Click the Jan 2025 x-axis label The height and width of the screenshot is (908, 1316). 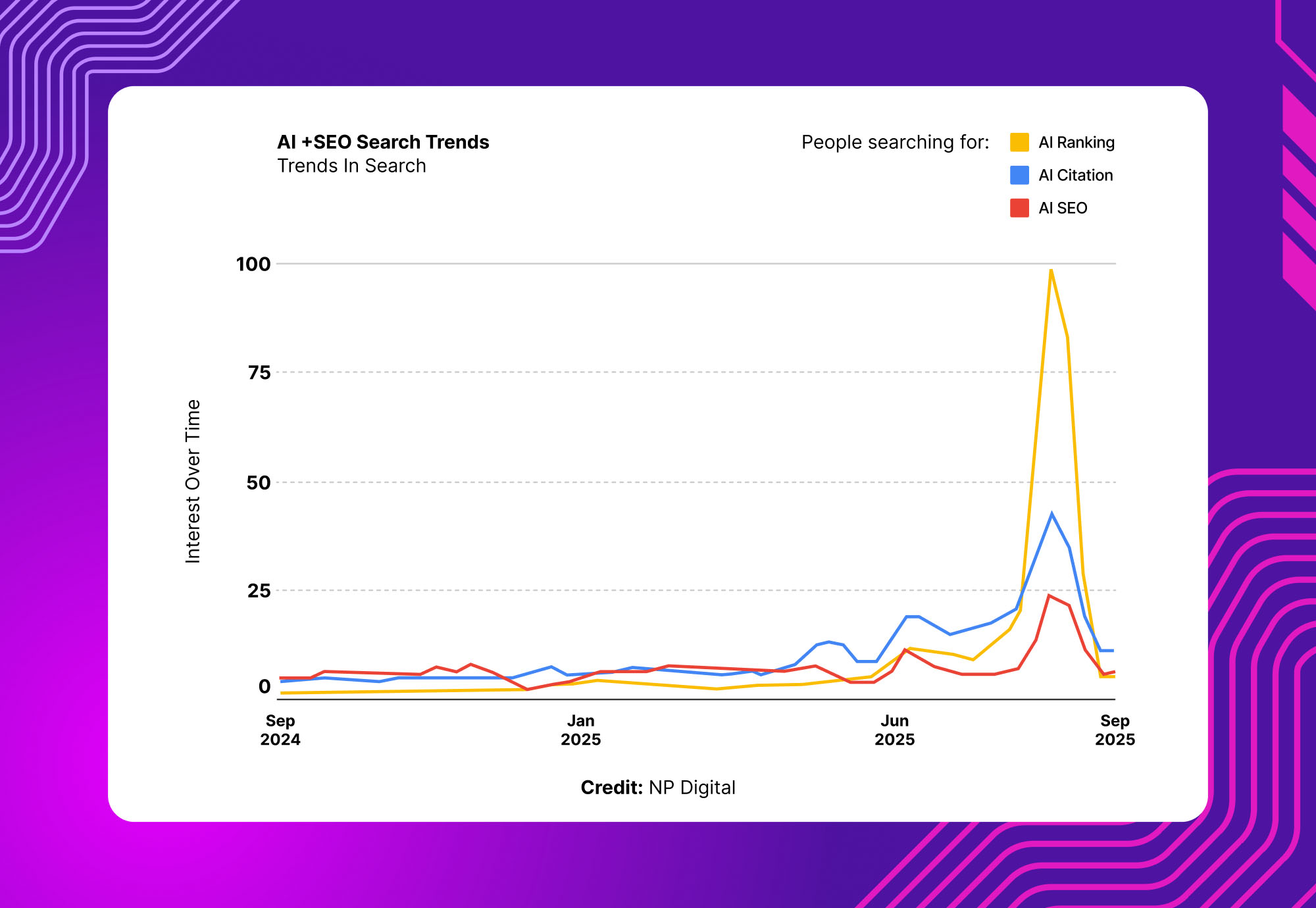coord(580,730)
